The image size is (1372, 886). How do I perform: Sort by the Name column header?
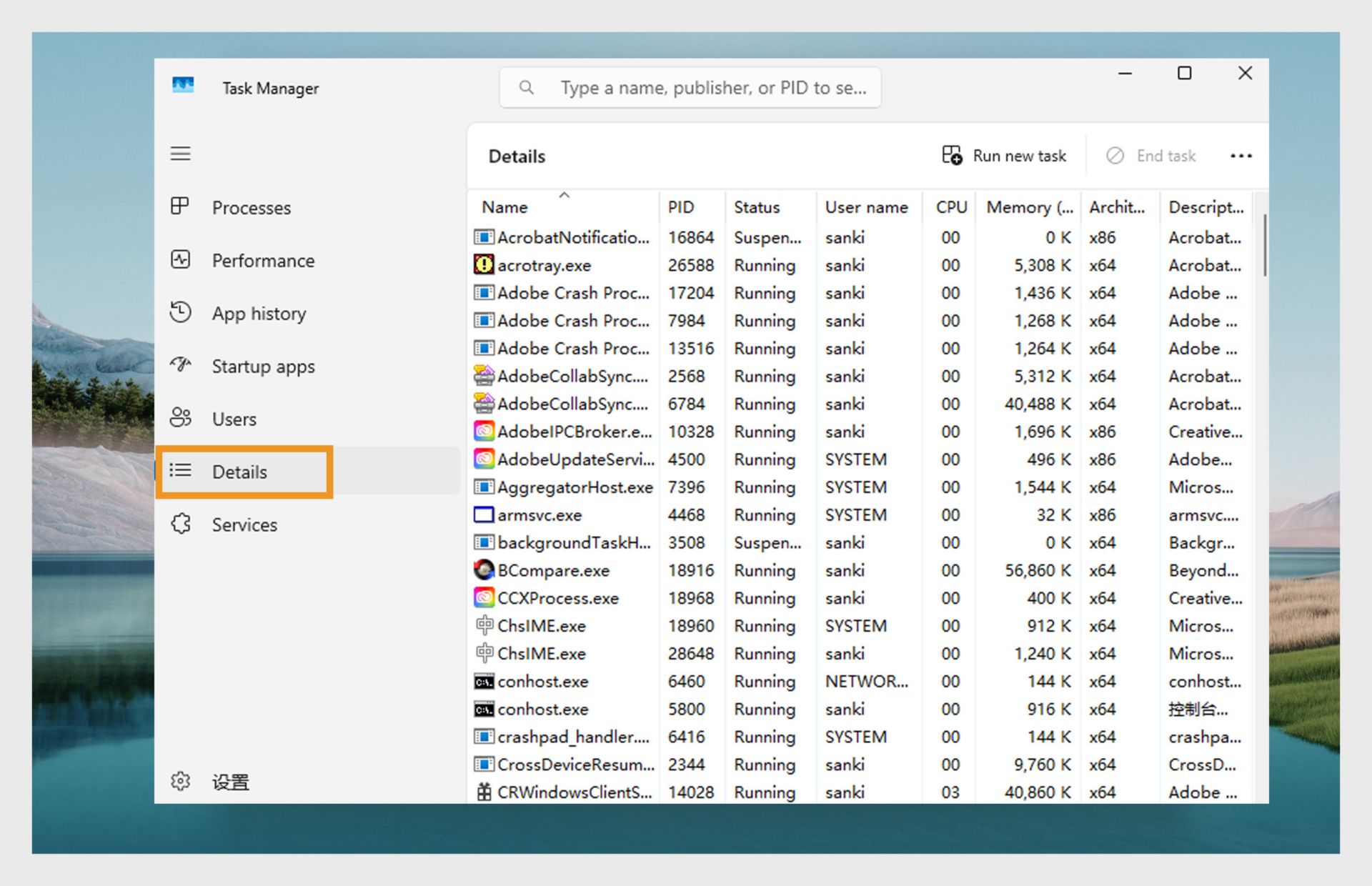point(504,207)
